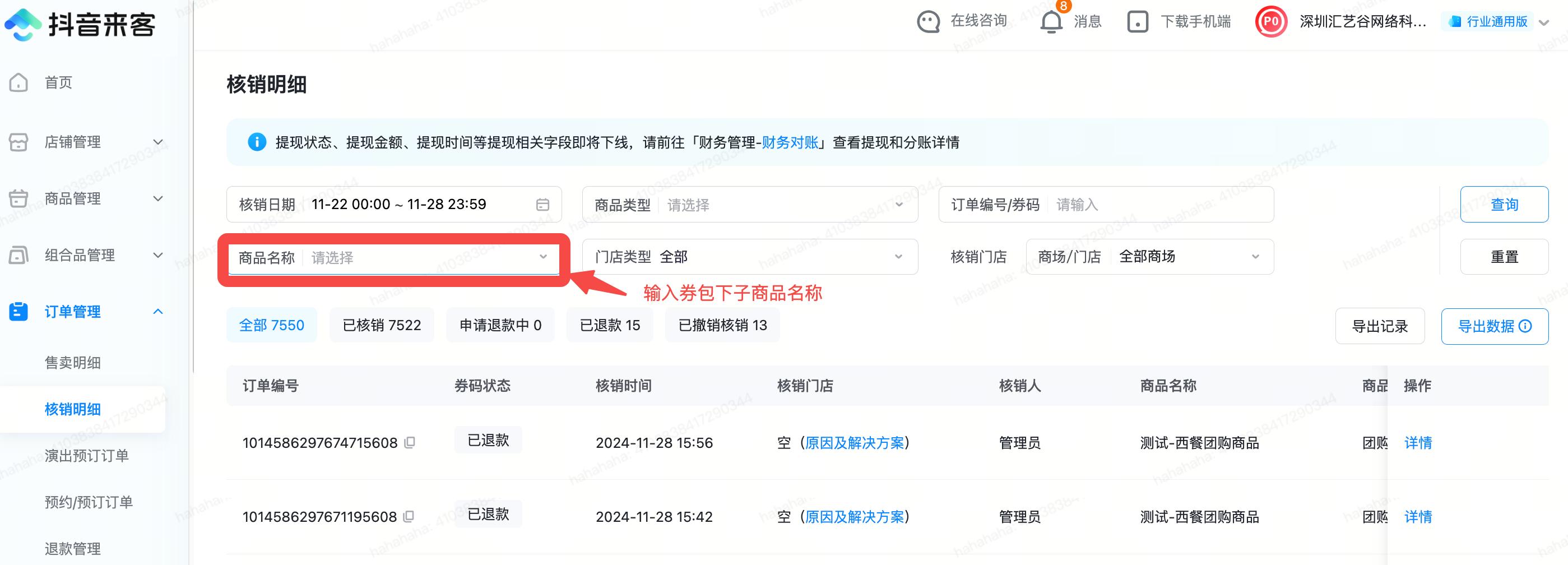Click the red PO account avatar
The height and width of the screenshot is (565, 1568).
tap(1271, 22)
